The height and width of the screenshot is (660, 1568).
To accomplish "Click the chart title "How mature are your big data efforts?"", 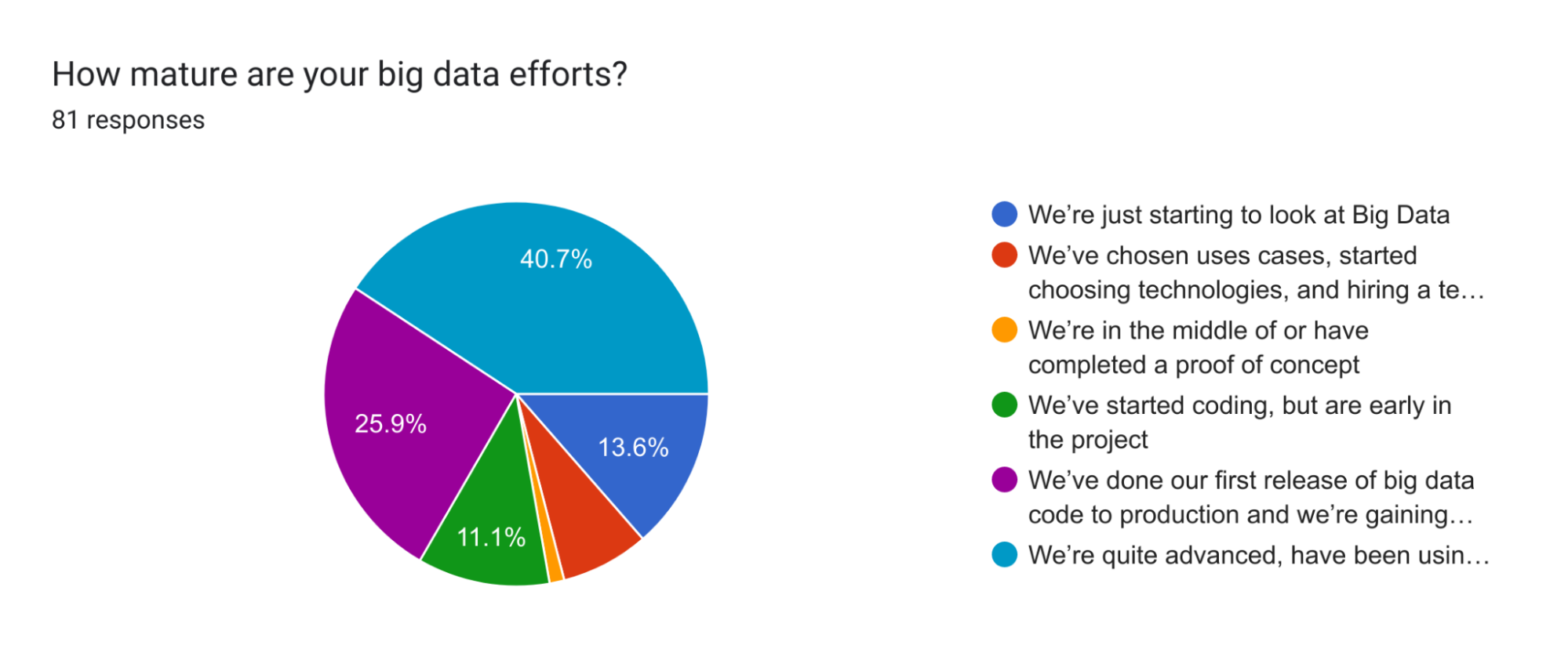I will click(x=340, y=74).
